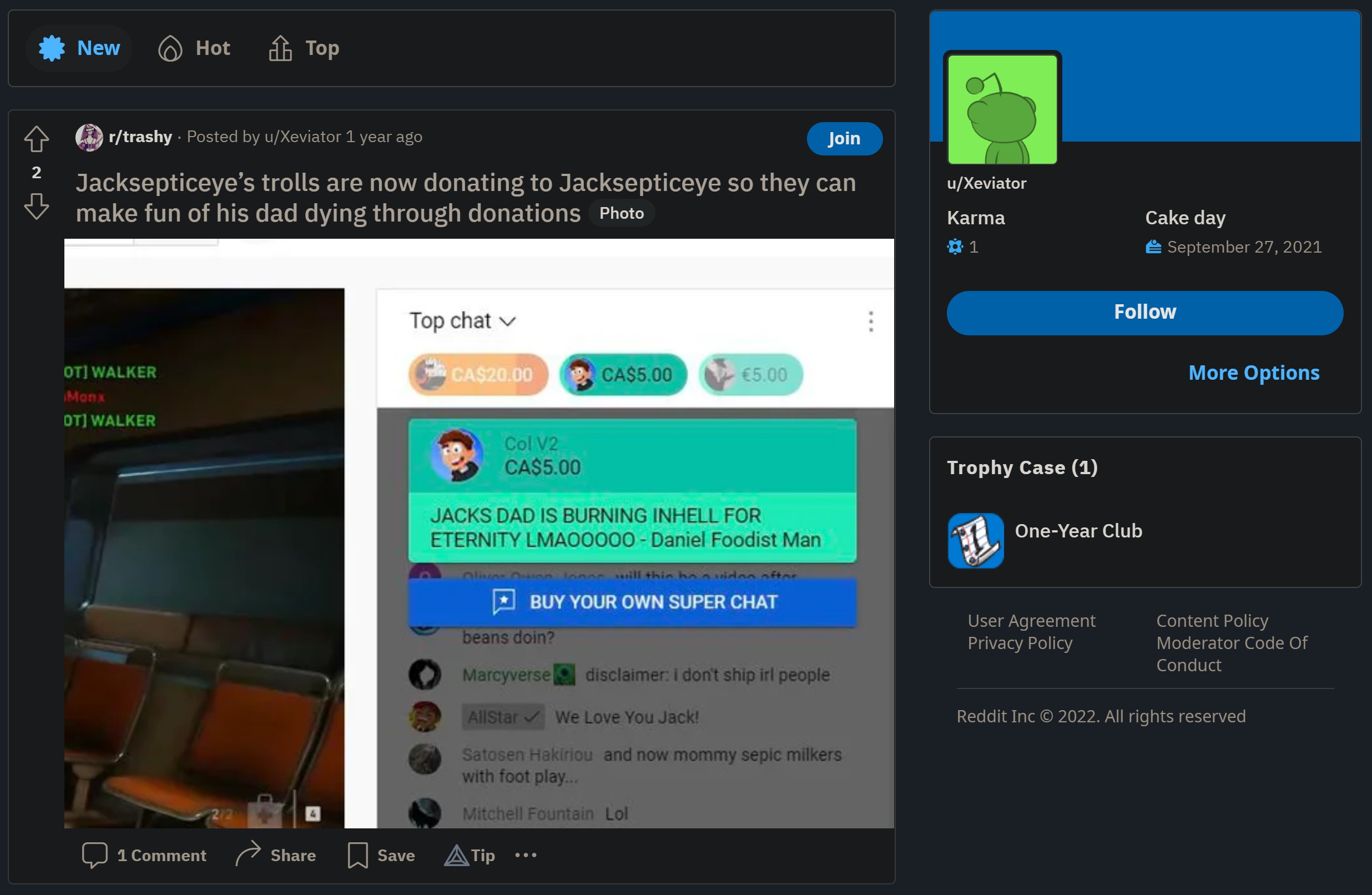1372x895 pixels.
Task: Sort posts by Top
Action: pyautogui.click(x=304, y=48)
